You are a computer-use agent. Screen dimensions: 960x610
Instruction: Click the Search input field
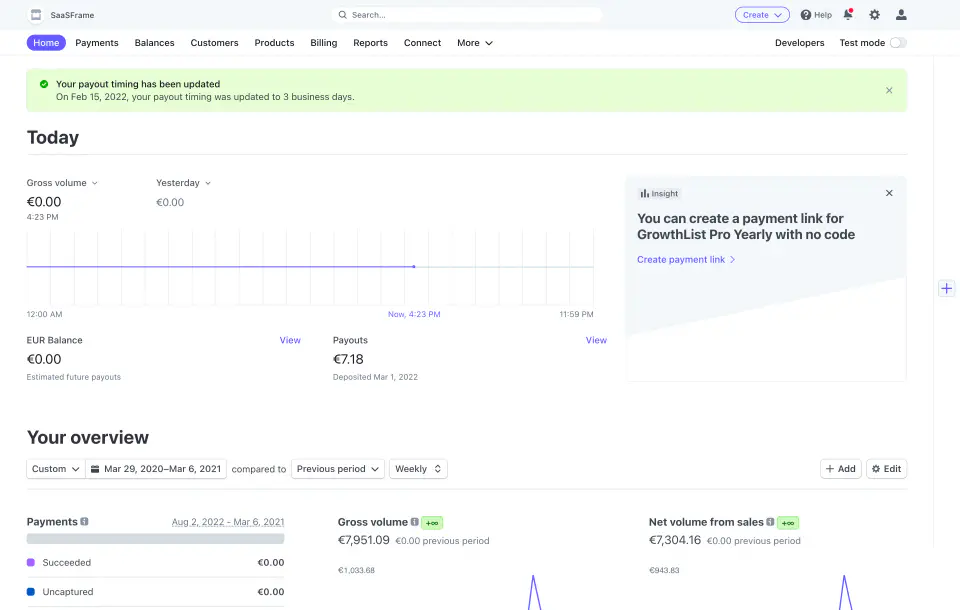pos(467,15)
